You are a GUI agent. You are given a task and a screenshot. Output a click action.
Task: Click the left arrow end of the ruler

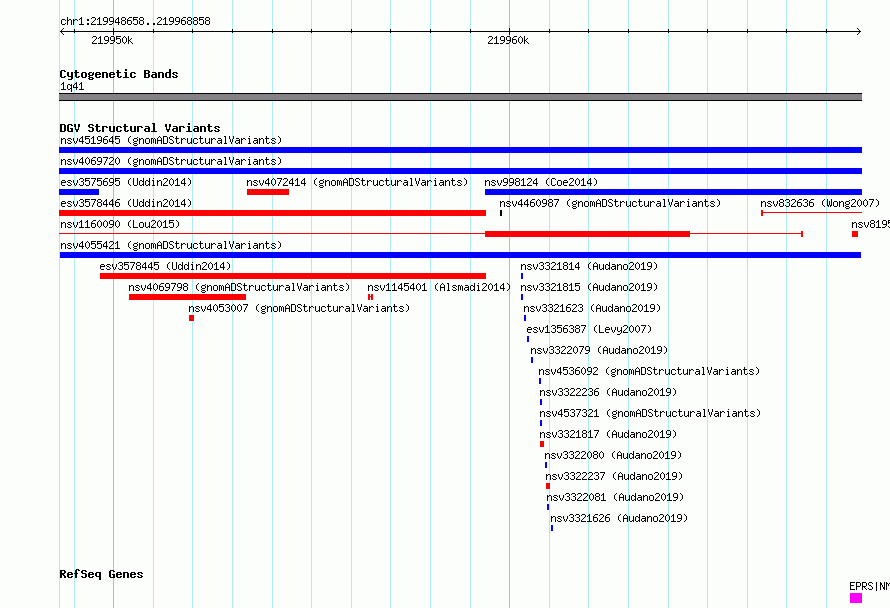[x=62, y=31]
